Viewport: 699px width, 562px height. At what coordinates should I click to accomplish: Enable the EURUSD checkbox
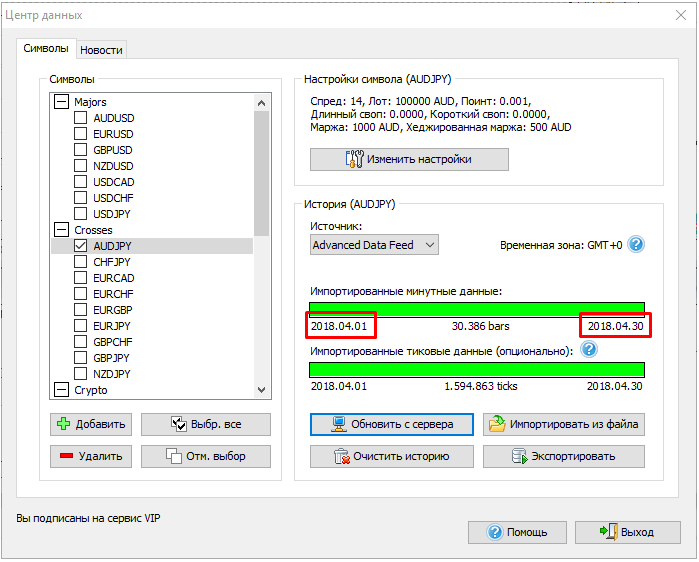pos(81,134)
